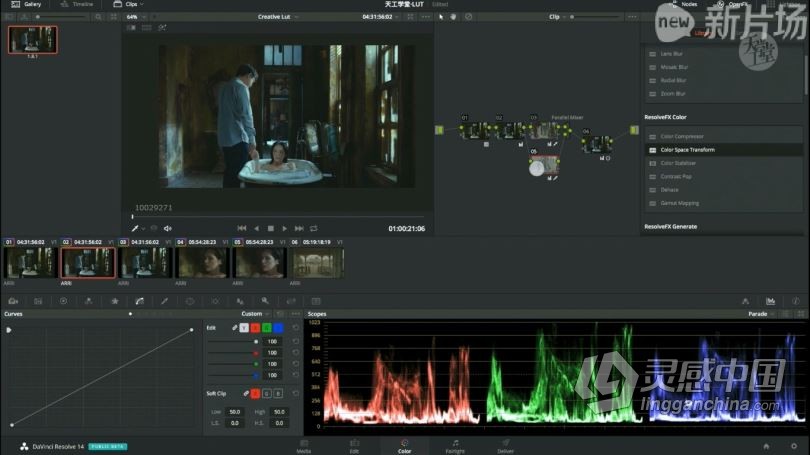Open the Motion Effects star palette
810x455 pixels.
click(115, 301)
